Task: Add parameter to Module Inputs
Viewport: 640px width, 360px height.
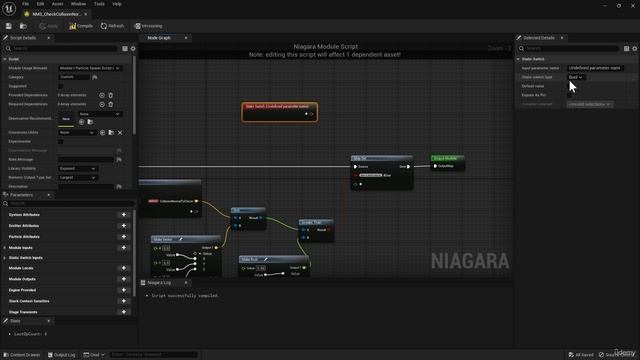Action: pos(124,248)
